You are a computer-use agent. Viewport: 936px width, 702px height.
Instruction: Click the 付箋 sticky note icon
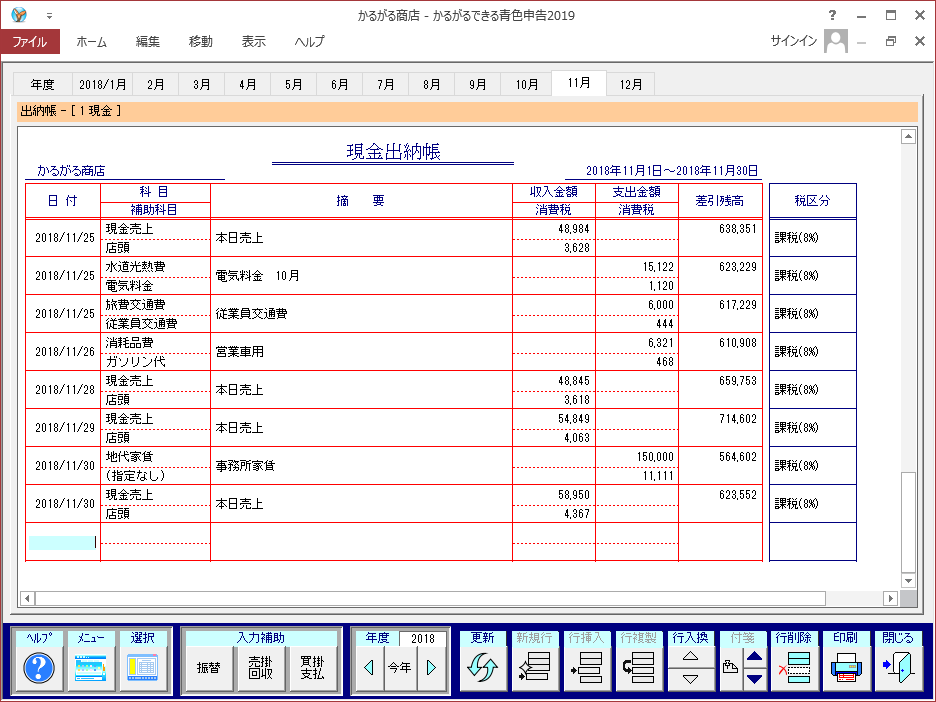point(730,668)
